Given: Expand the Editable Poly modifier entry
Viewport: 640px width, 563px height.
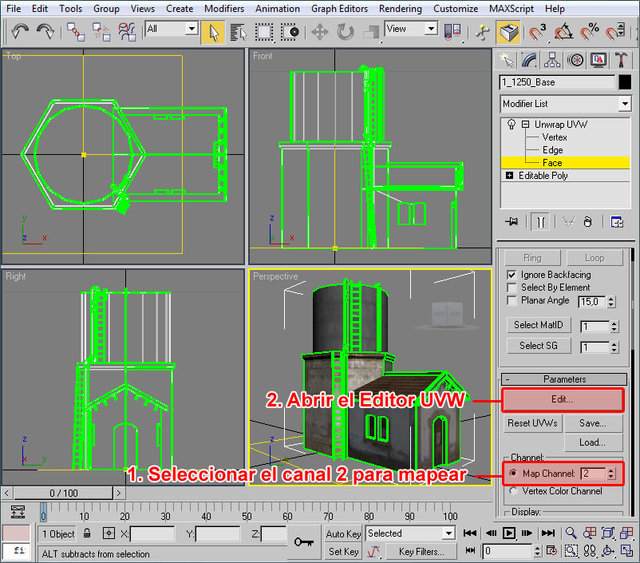Looking at the screenshot, I should point(510,175).
